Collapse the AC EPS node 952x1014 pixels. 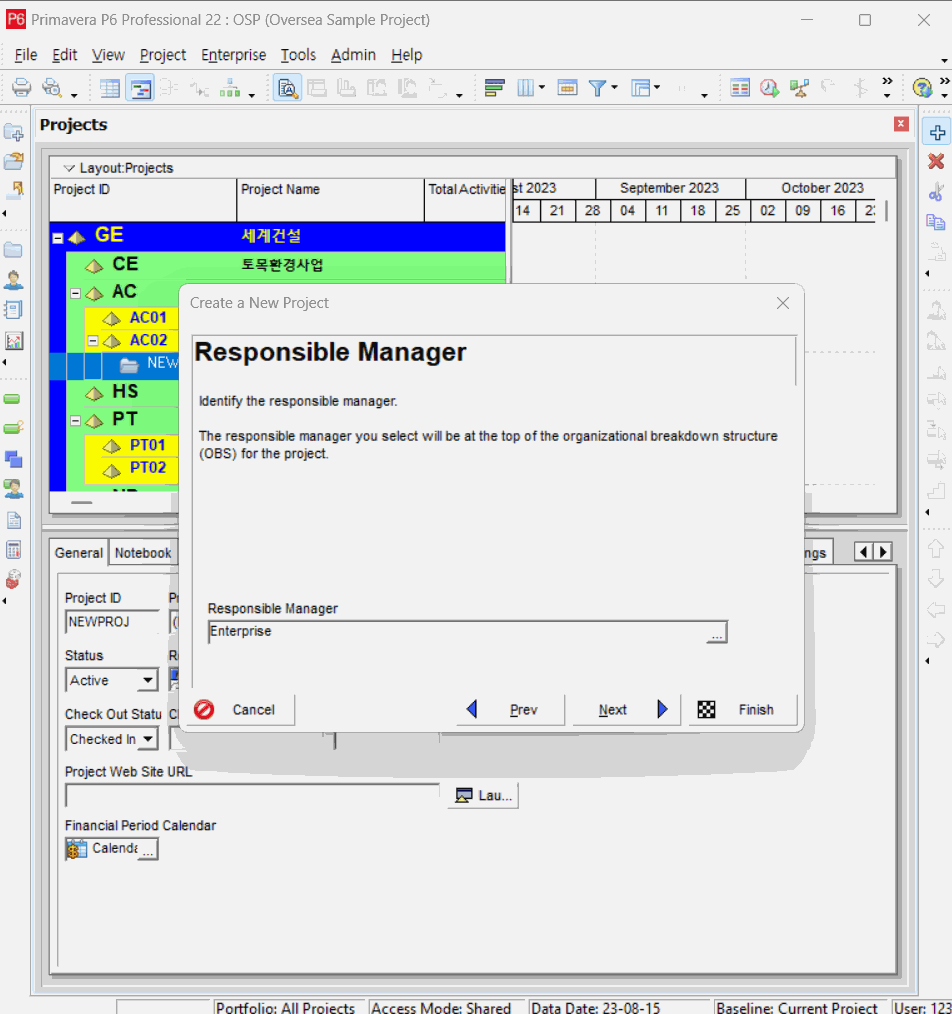76,294
